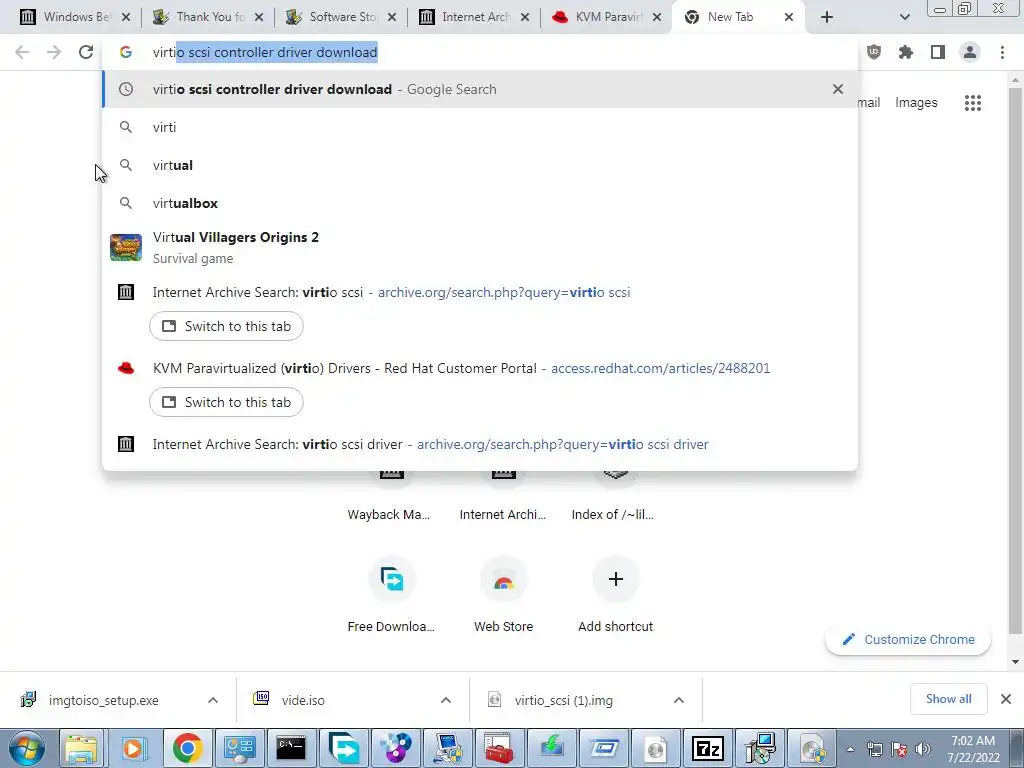Open Google Images link
The image size is (1024, 768).
916,103
